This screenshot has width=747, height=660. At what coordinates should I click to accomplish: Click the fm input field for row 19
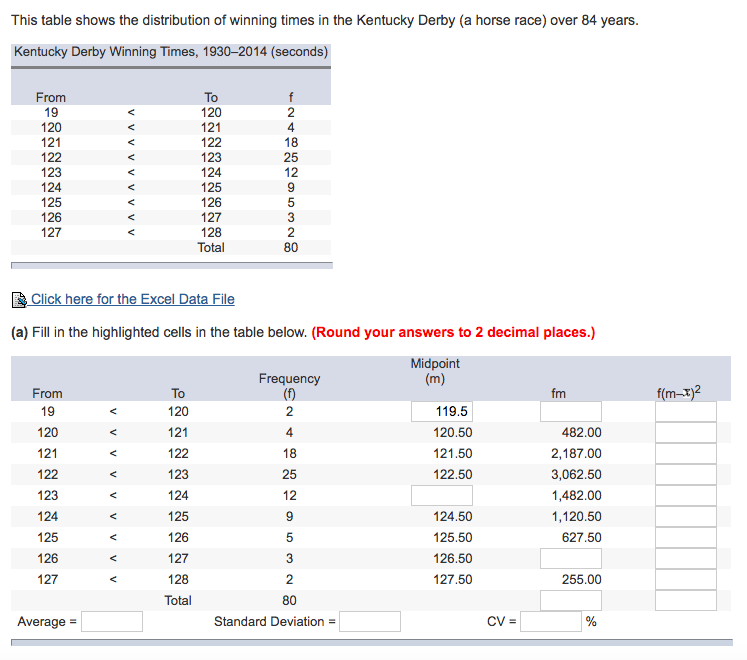pyautogui.click(x=571, y=412)
